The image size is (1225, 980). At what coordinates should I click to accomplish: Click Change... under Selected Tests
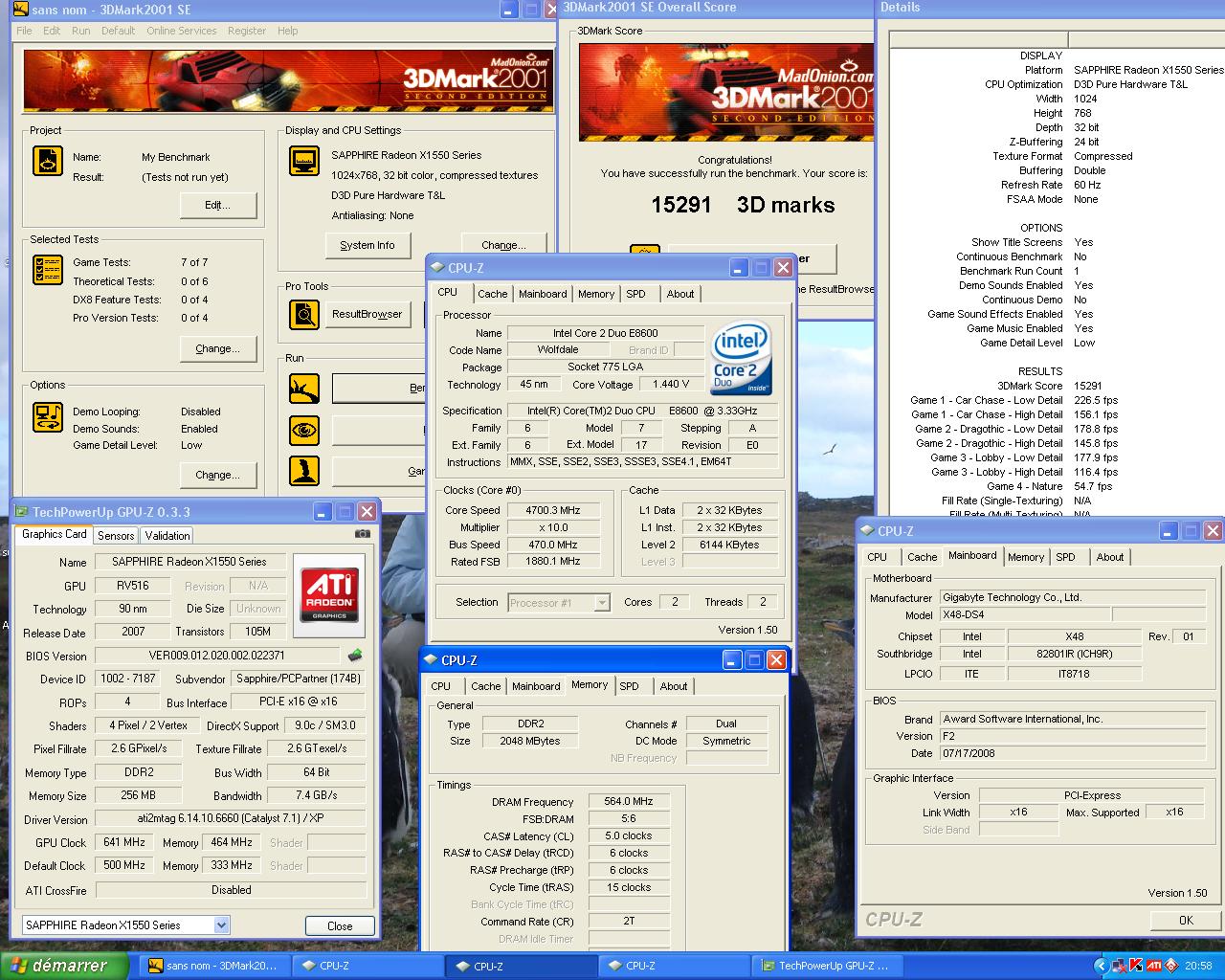pos(218,348)
